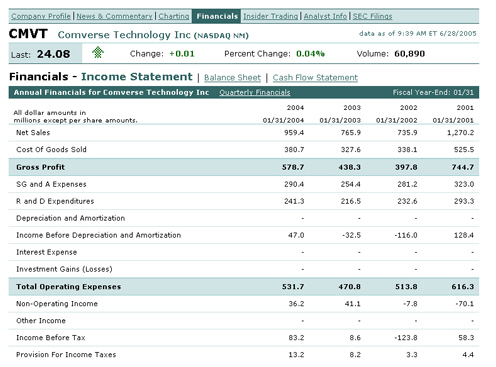Click Net Sales 2001 value 1,270.2

pyautogui.click(x=460, y=133)
